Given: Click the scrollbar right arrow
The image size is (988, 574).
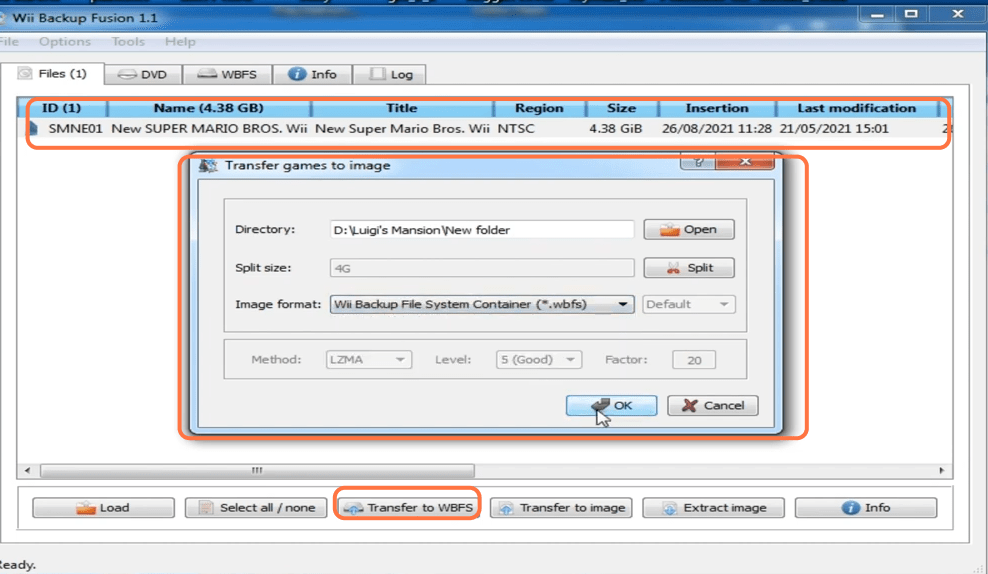Looking at the screenshot, I should [x=941, y=471].
